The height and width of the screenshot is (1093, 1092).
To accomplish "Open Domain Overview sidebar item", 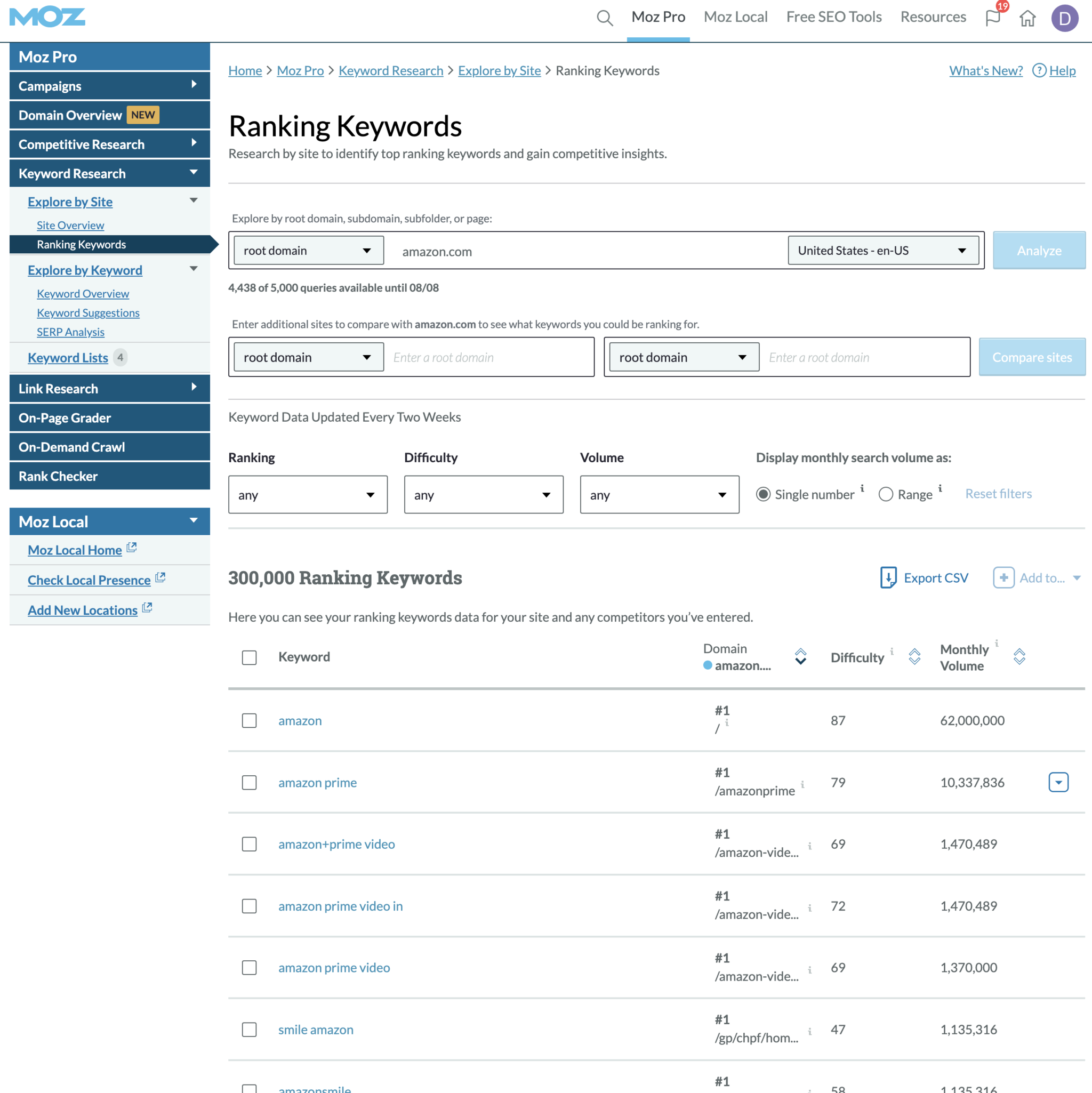I will (x=110, y=115).
